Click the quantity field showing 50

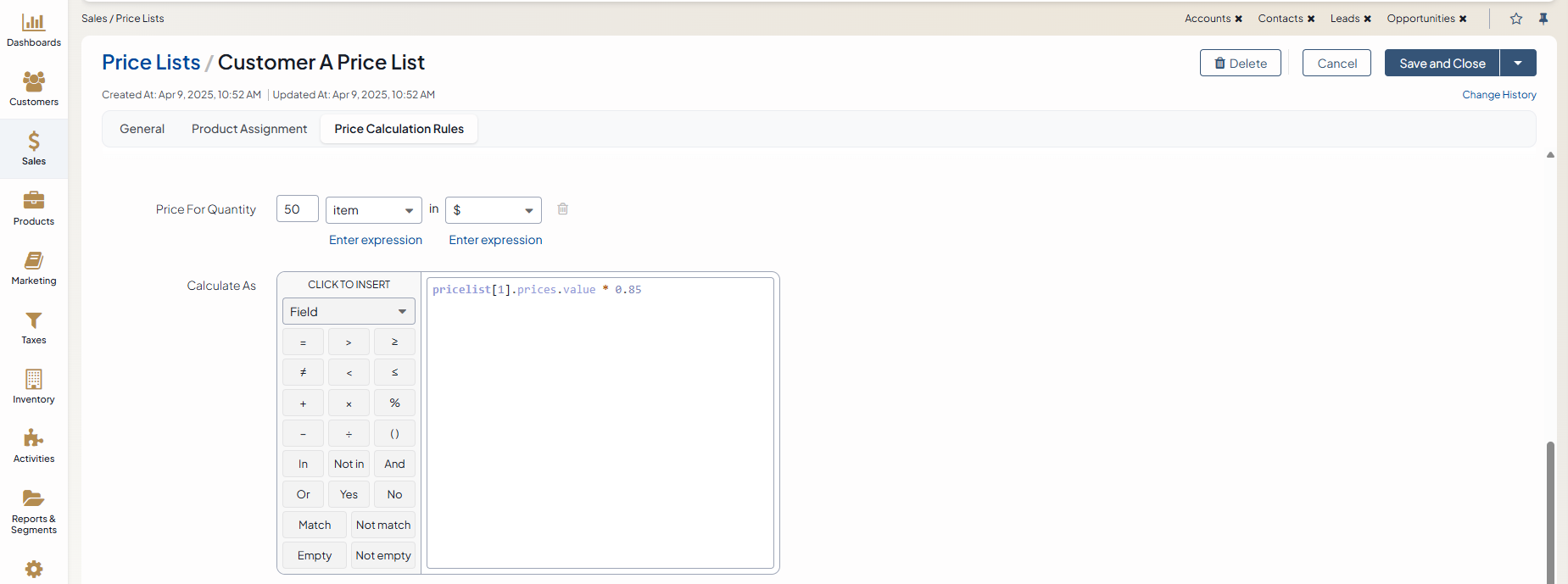[297, 209]
